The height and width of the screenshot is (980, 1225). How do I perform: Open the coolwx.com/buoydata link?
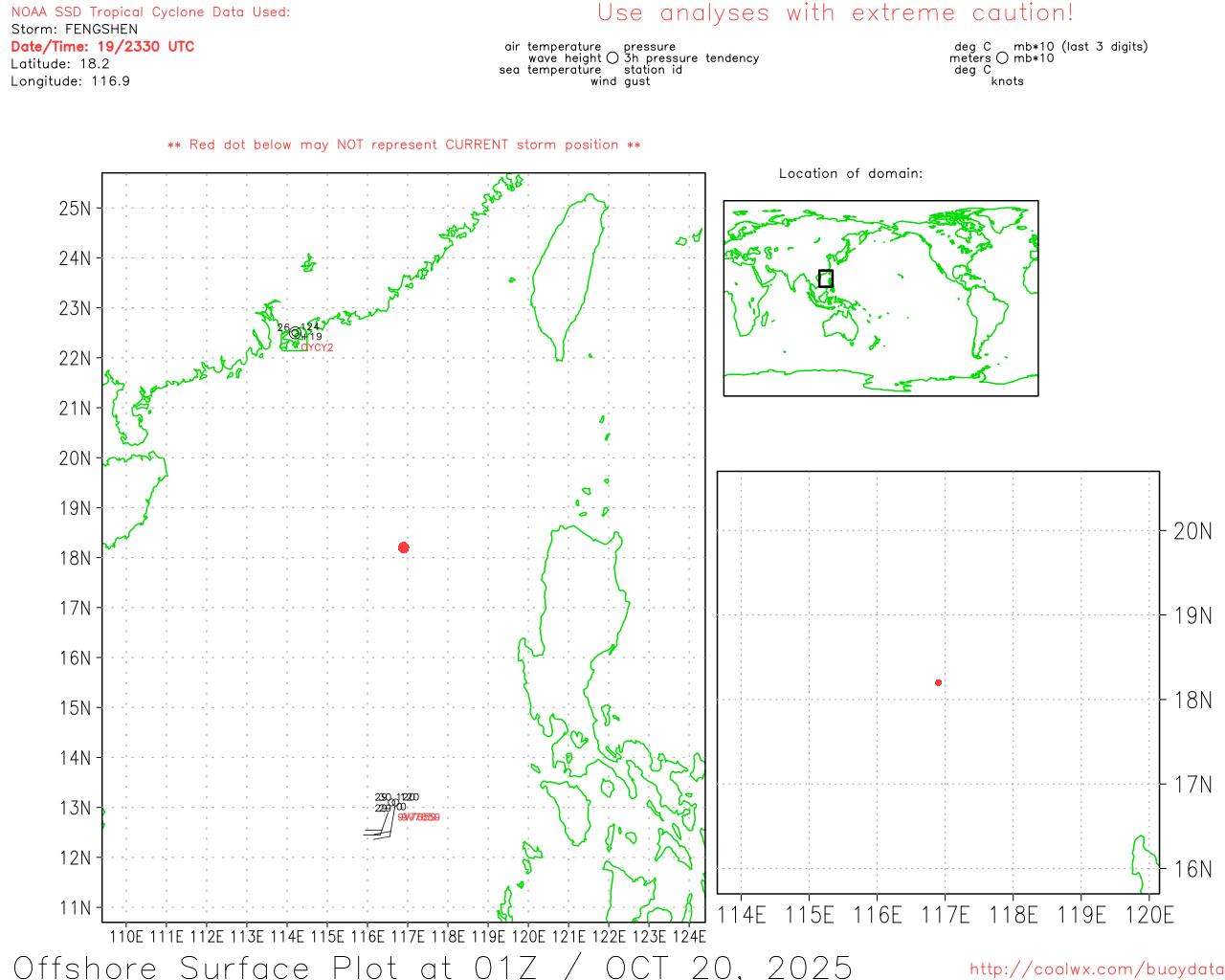(1096, 969)
